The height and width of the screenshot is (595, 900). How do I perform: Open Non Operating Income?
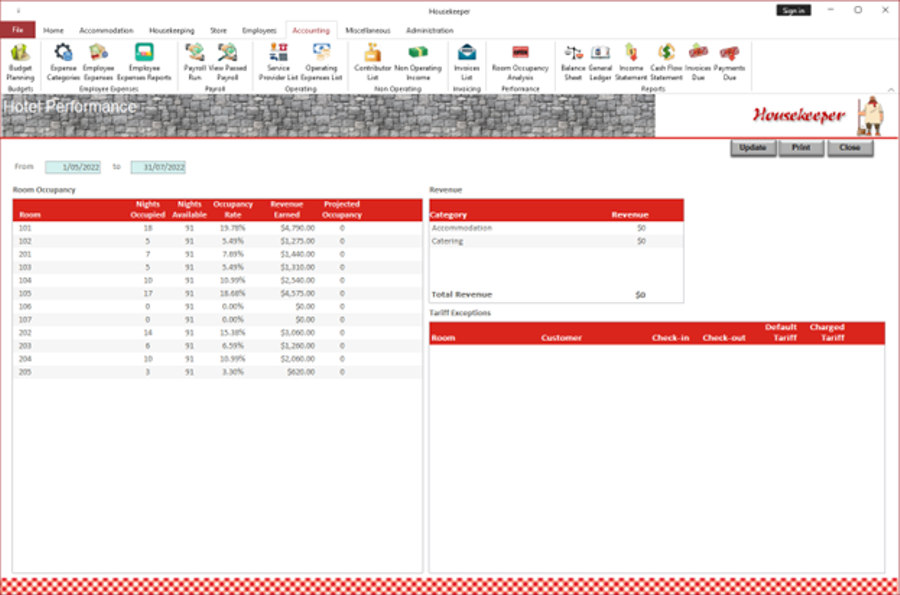click(418, 62)
